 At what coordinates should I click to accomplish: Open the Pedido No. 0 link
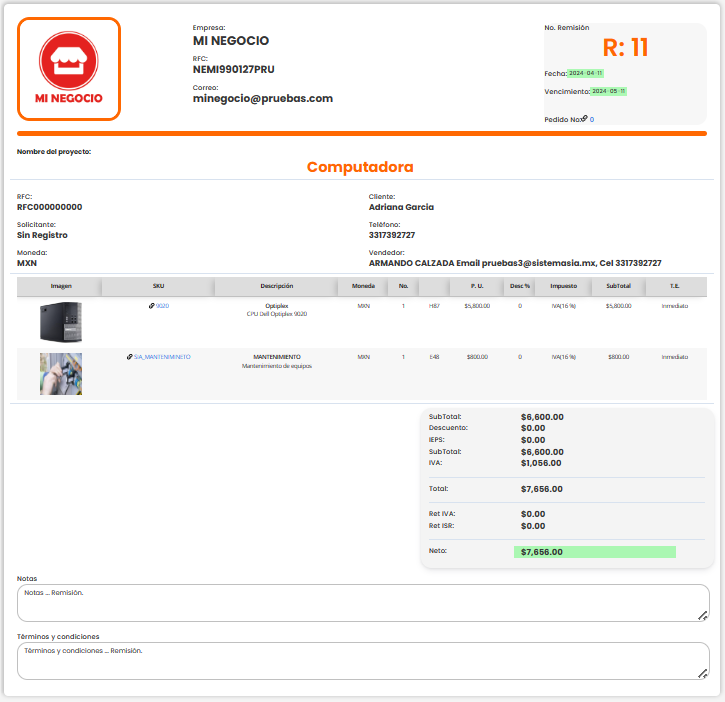pos(592,120)
